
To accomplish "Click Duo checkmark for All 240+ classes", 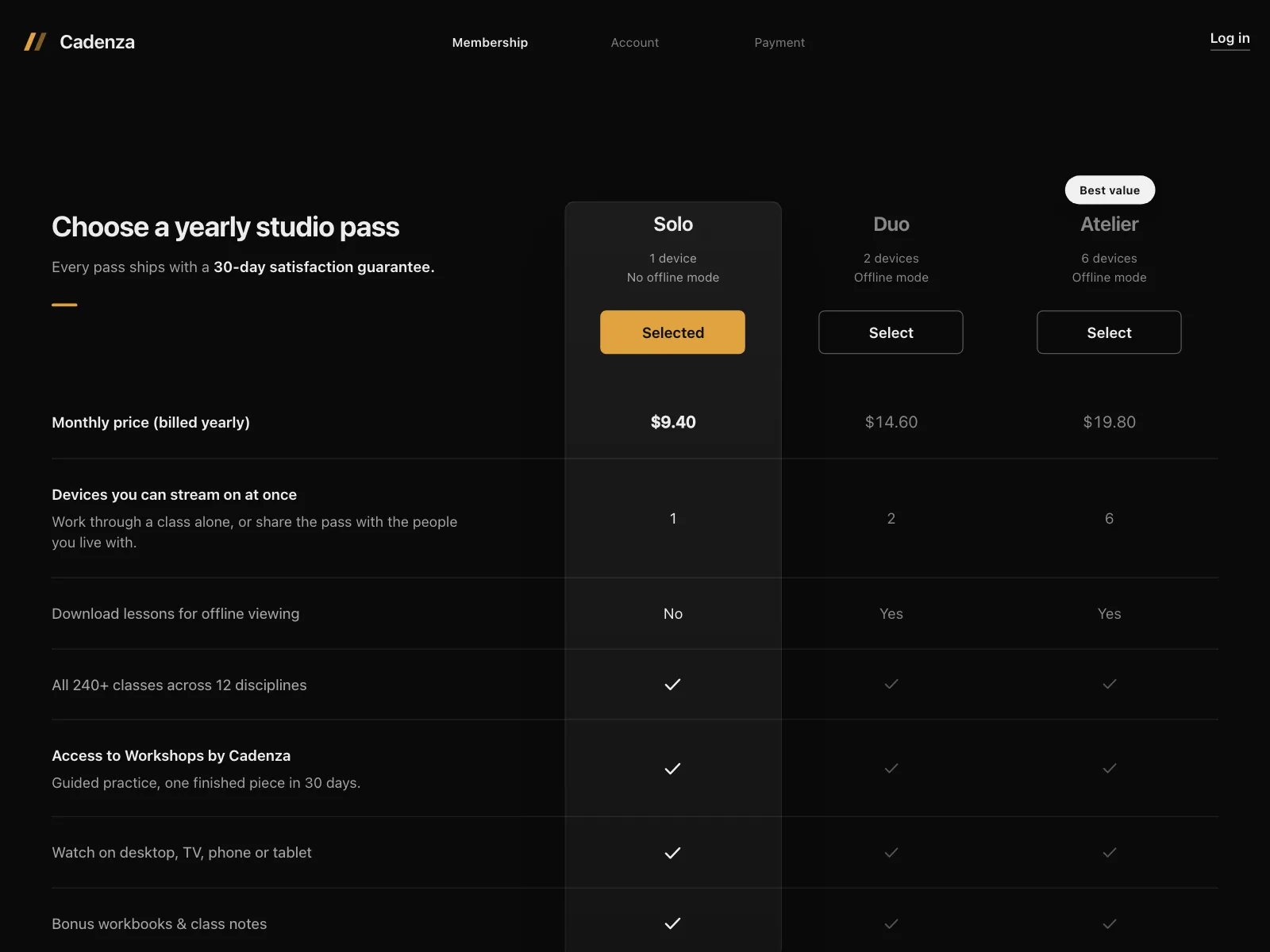I will [x=891, y=684].
